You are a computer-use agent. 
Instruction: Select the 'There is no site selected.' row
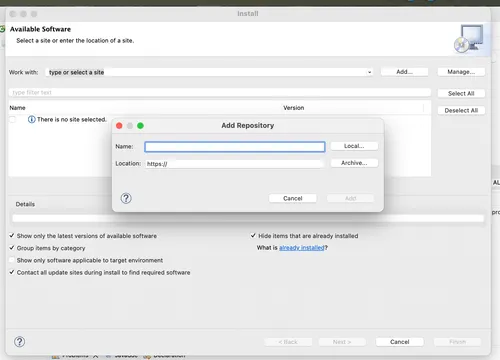coord(72,119)
